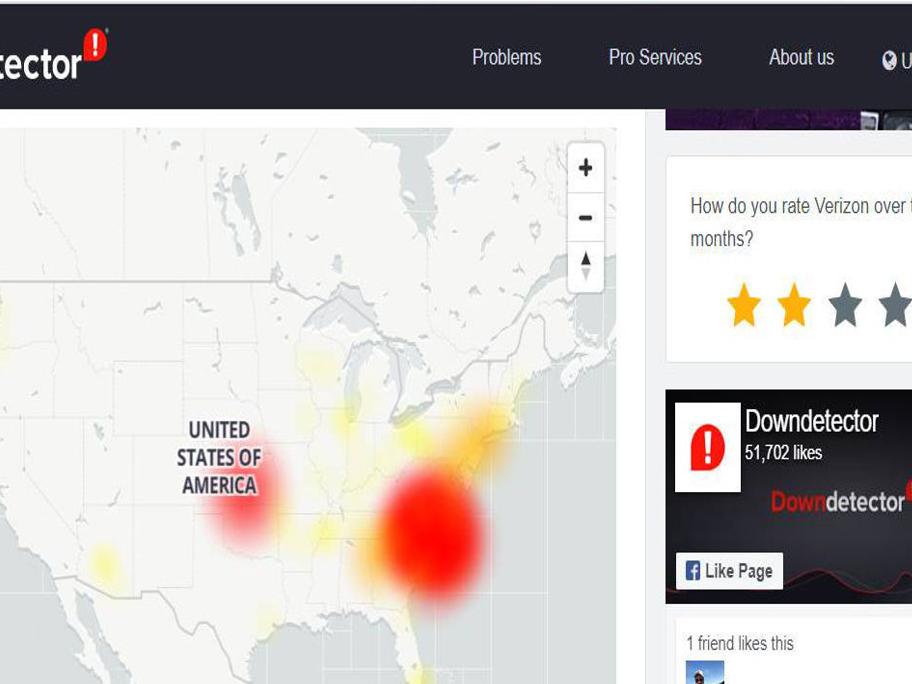Click the Downdetector logo exclamation badge
The image size is (912, 684).
click(x=95, y=45)
